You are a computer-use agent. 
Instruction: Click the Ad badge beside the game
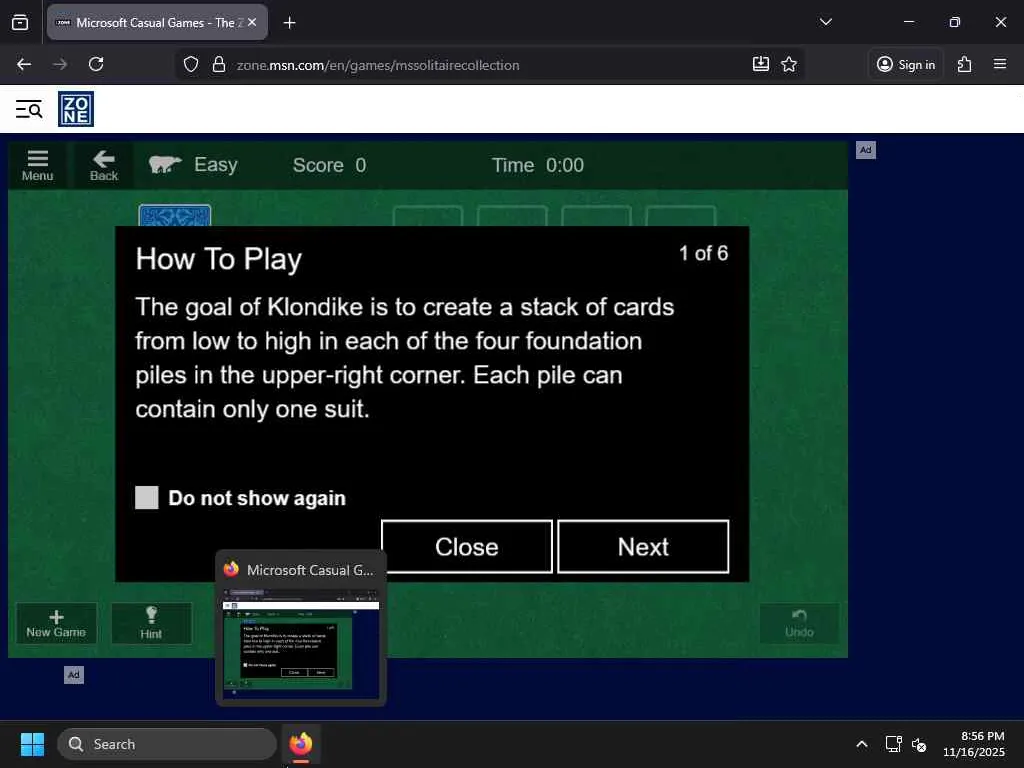(865, 150)
